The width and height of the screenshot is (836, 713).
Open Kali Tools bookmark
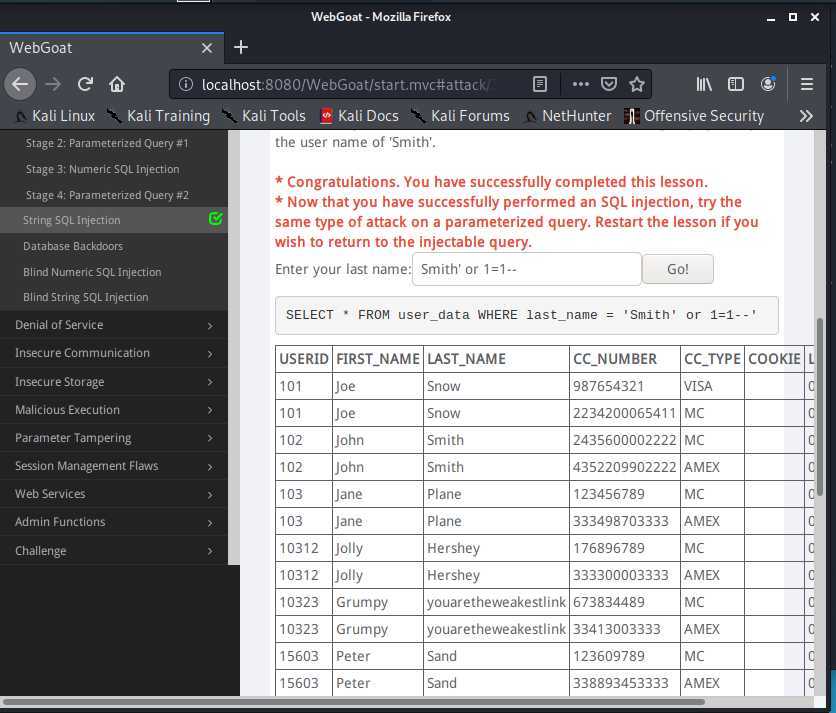tap(263, 116)
